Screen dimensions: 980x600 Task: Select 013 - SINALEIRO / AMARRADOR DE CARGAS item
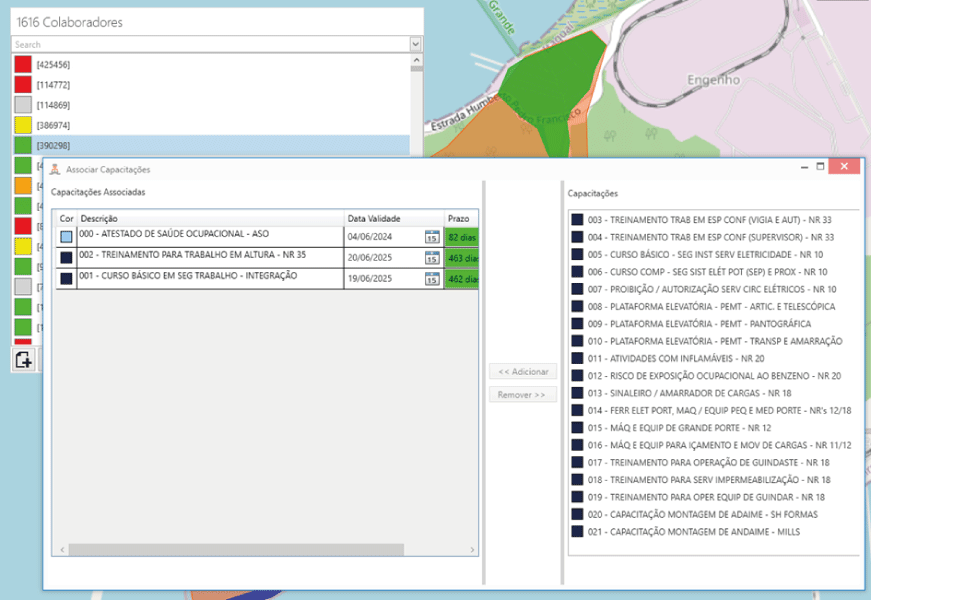(689, 393)
